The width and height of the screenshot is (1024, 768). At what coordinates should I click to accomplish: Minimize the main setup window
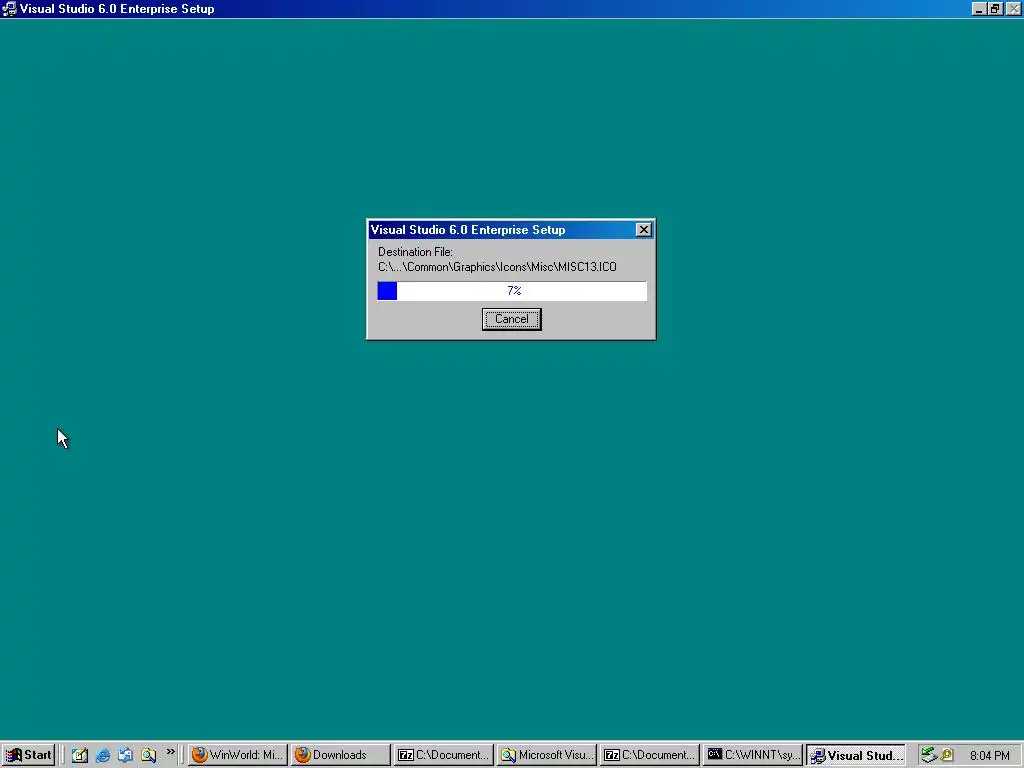(978, 9)
